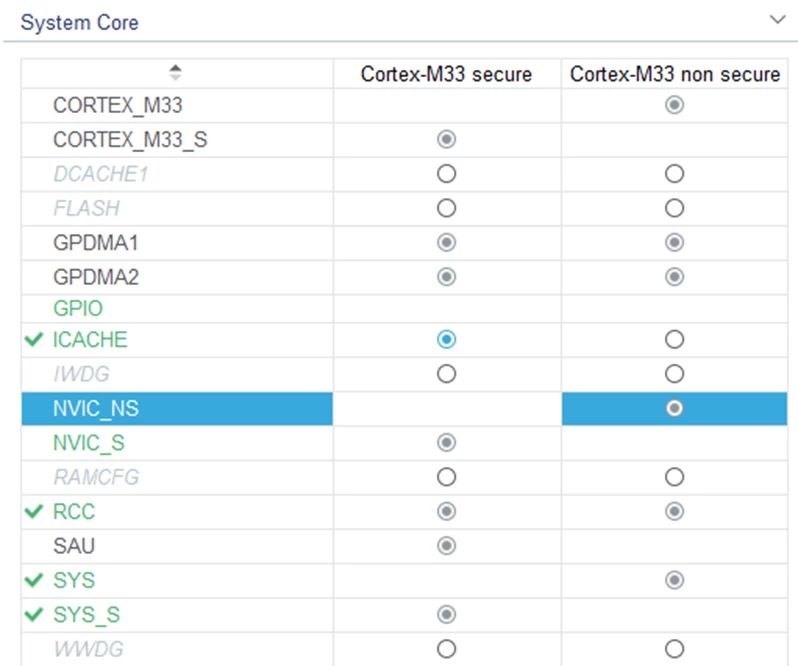
Task: Click NVIC_NS non secure radio button
Action: pyautogui.click(x=674, y=409)
